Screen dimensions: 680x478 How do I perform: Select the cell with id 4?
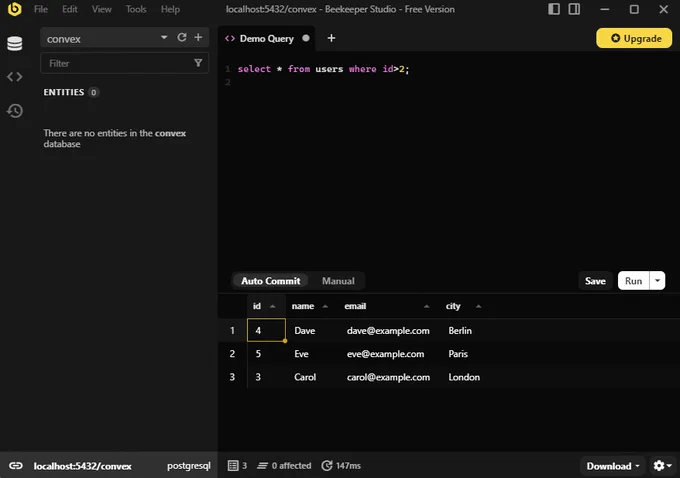266,331
